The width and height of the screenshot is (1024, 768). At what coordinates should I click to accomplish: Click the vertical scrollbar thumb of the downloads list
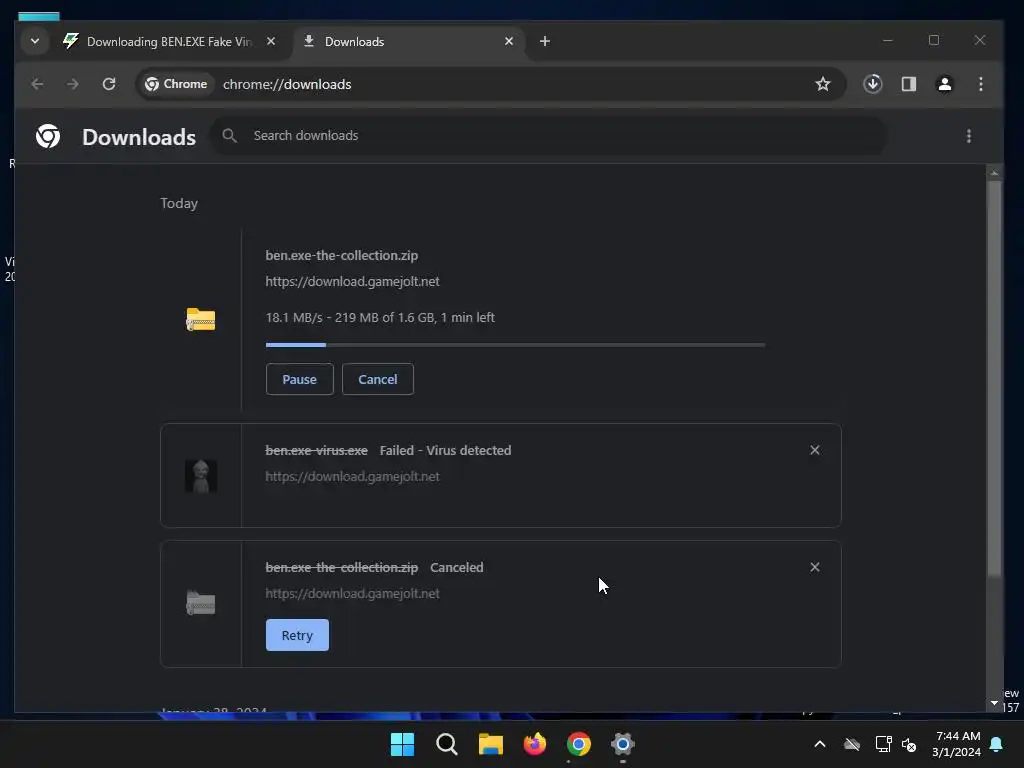pos(994,379)
